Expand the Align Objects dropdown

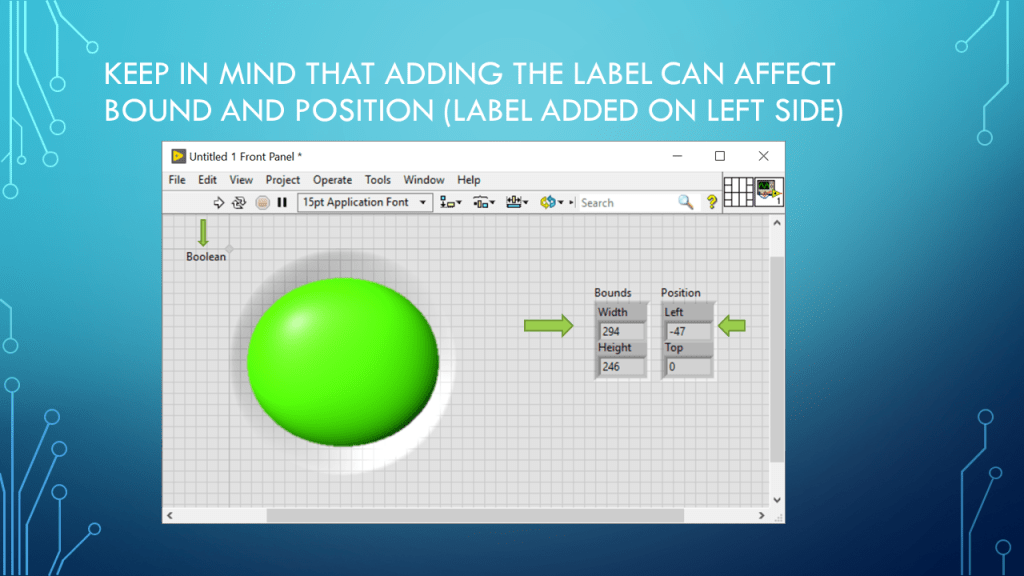pyautogui.click(x=450, y=202)
